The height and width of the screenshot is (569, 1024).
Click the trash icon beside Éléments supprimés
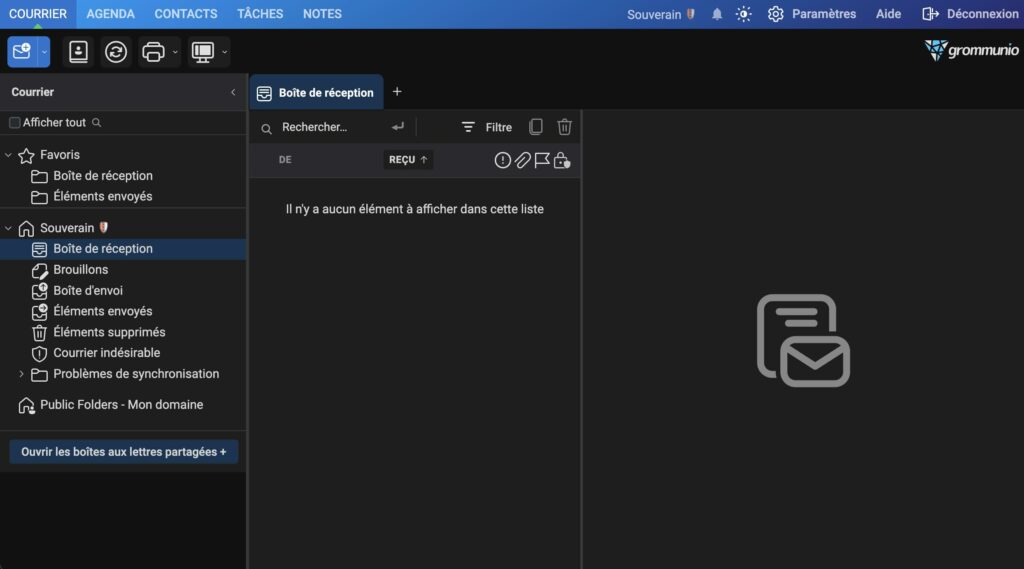[39, 333]
